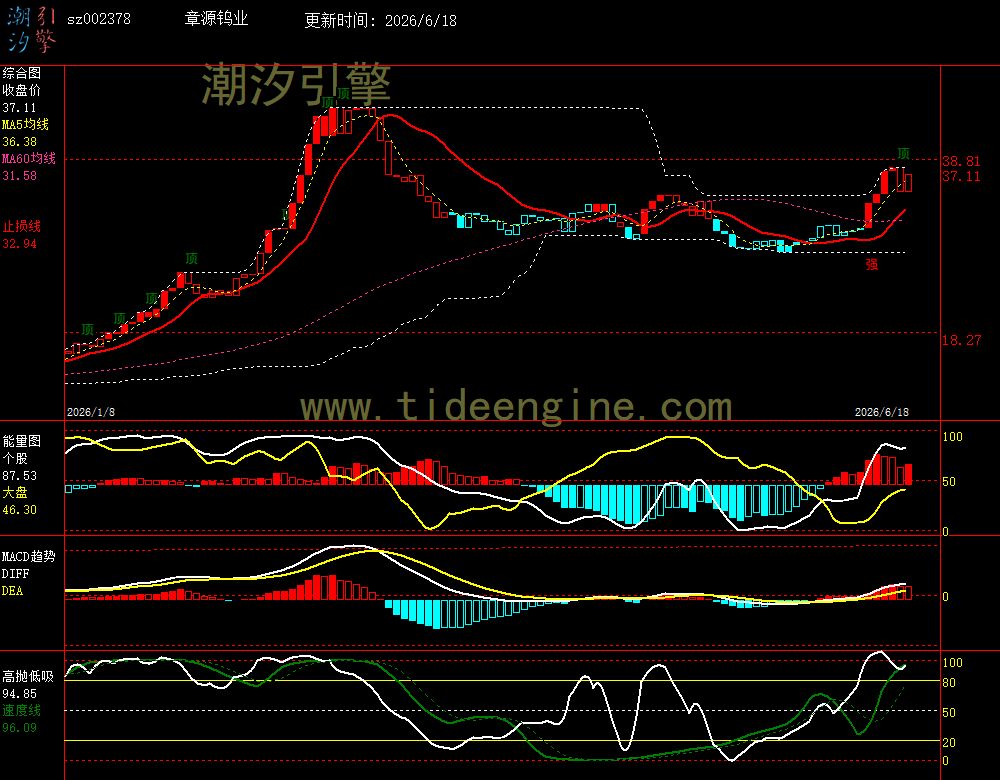Click the 37.11 value under 收盘价
This screenshot has width=1000, height=780.
(19, 108)
